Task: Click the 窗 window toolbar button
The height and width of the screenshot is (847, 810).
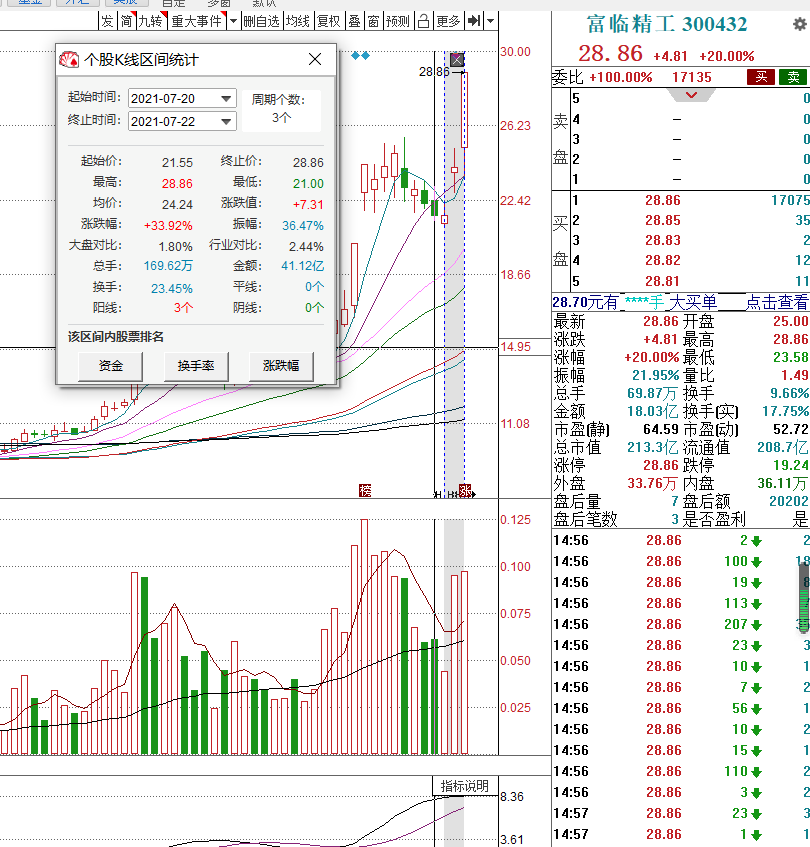Action: pos(373,21)
